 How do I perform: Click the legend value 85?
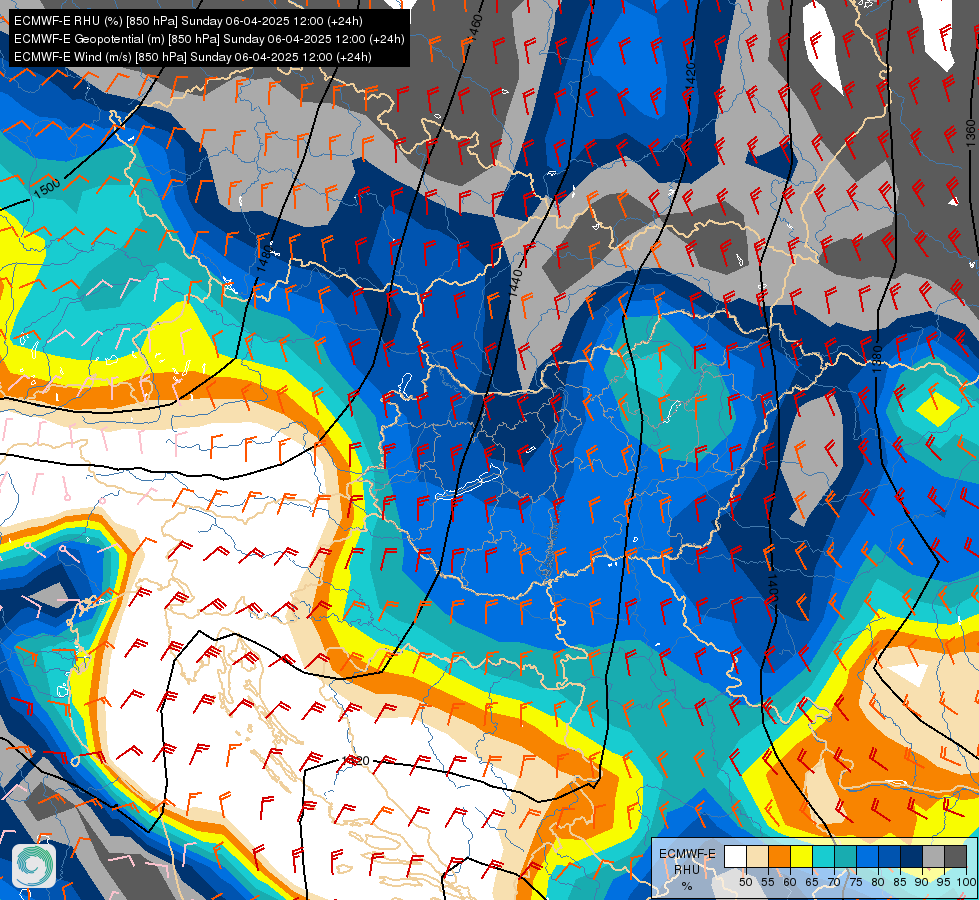click(900, 882)
